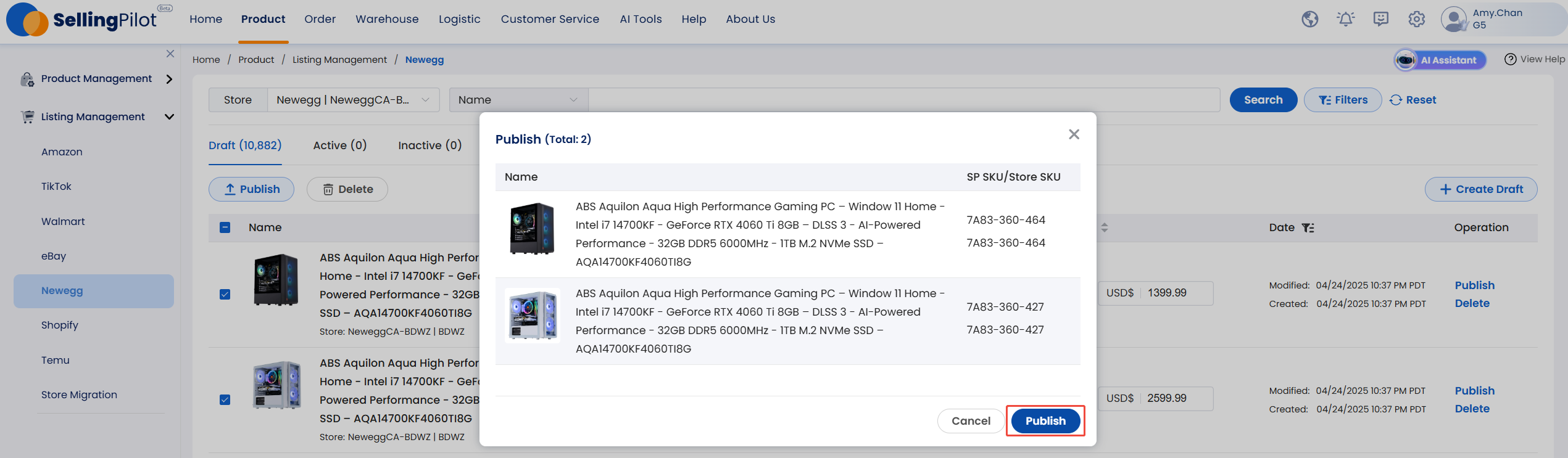This screenshot has width=1568, height=458.
Task: Open the Warehouse menu
Action: (387, 19)
